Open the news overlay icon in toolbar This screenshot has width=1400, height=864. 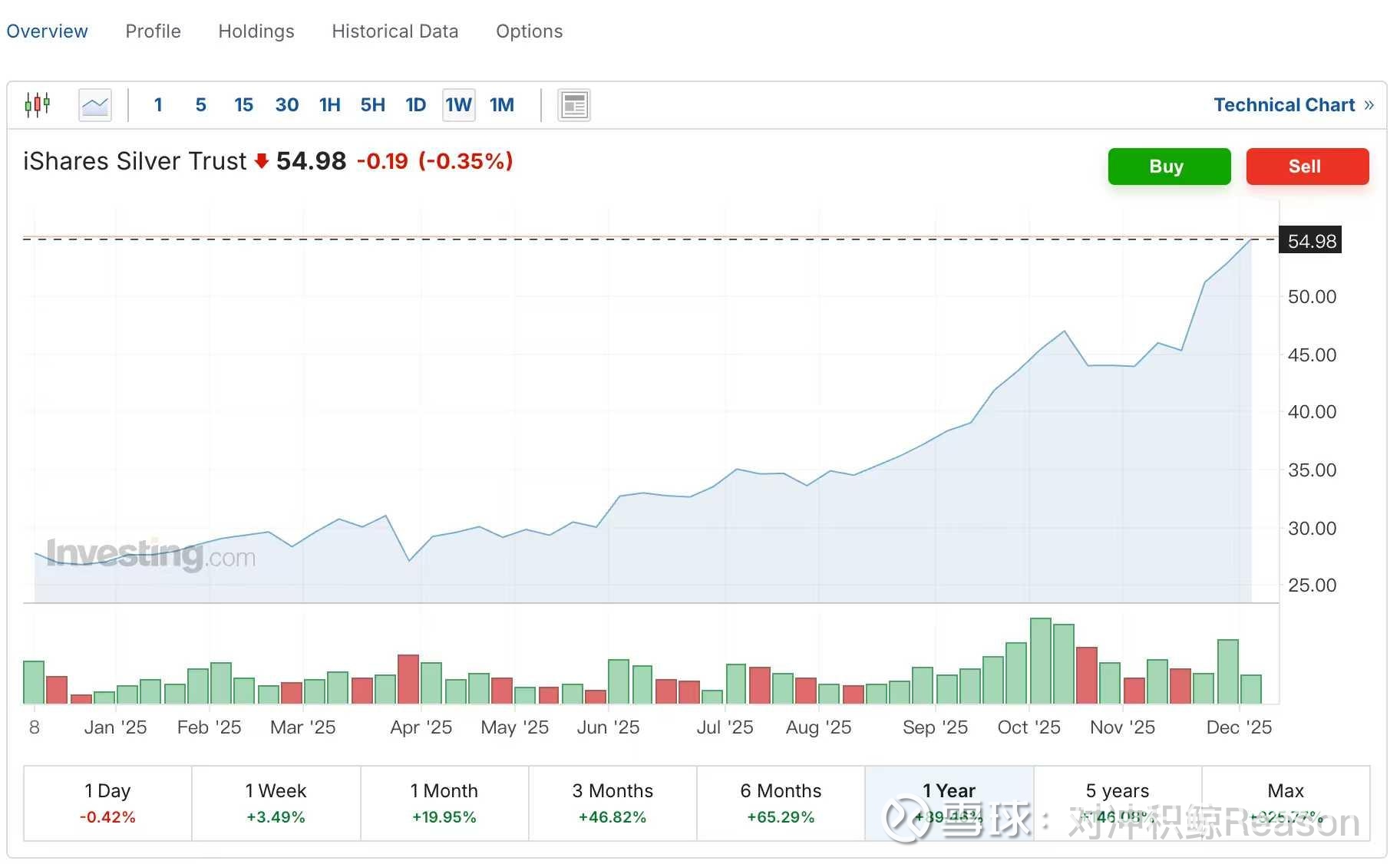[573, 105]
